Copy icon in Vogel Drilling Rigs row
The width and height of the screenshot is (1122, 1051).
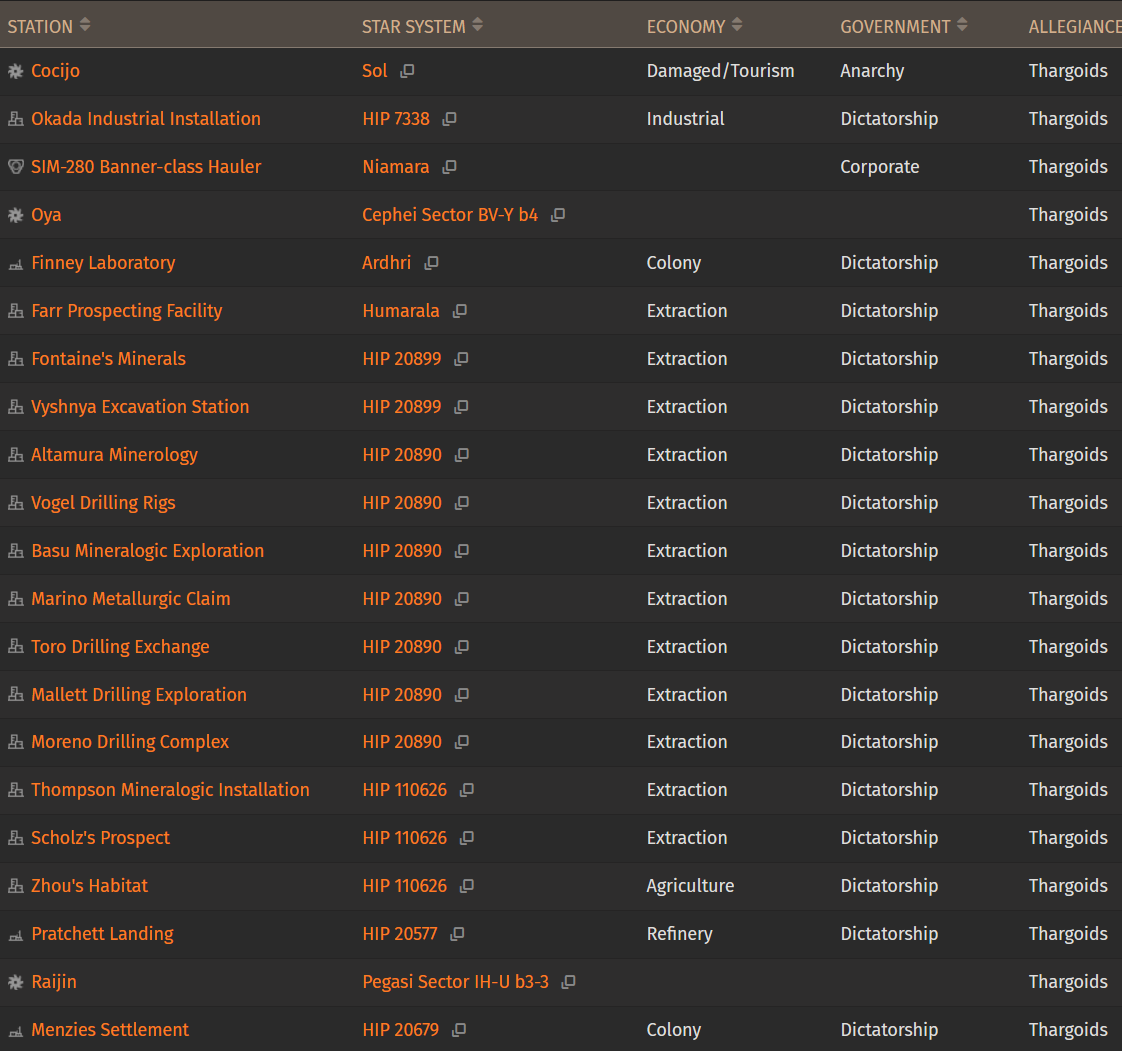click(462, 502)
